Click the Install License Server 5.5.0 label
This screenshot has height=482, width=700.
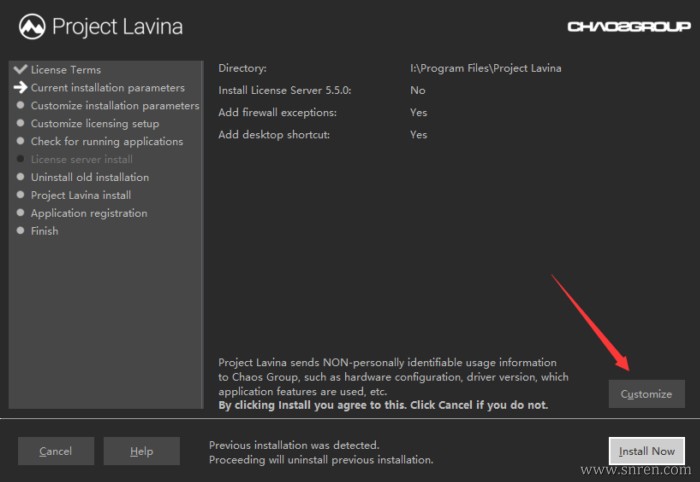[285, 90]
